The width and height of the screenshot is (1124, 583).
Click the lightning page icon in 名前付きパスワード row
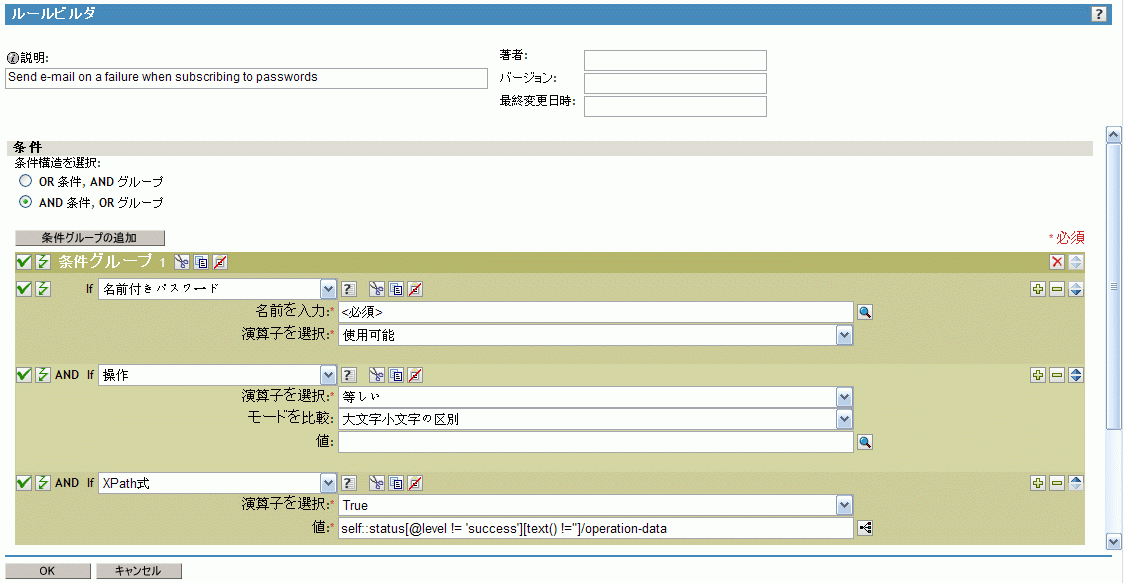(43, 289)
